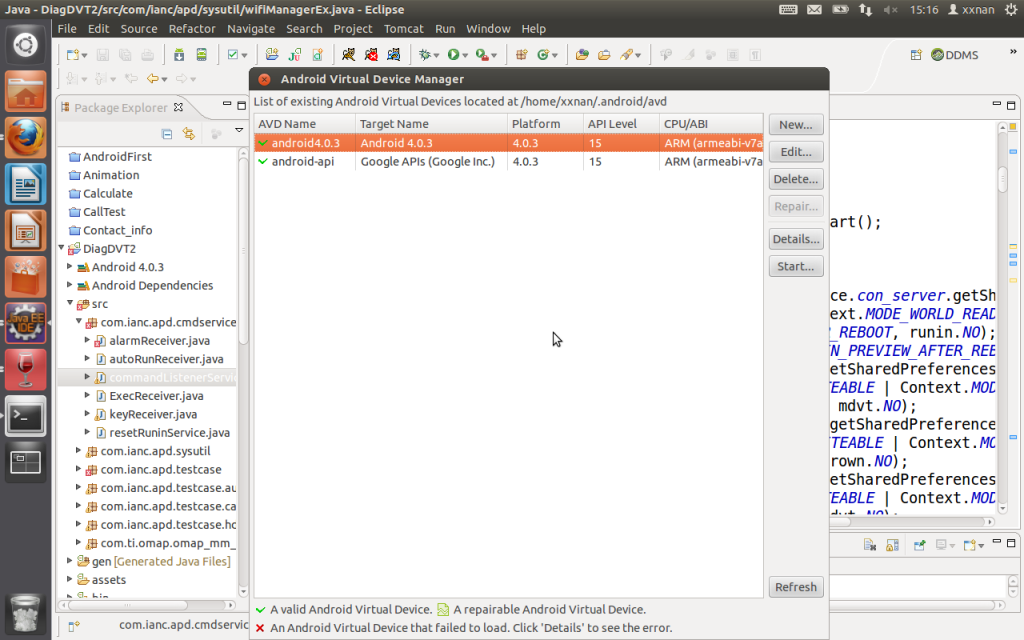
Task: Open the Refactor menu
Action: (x=191, y=29)
